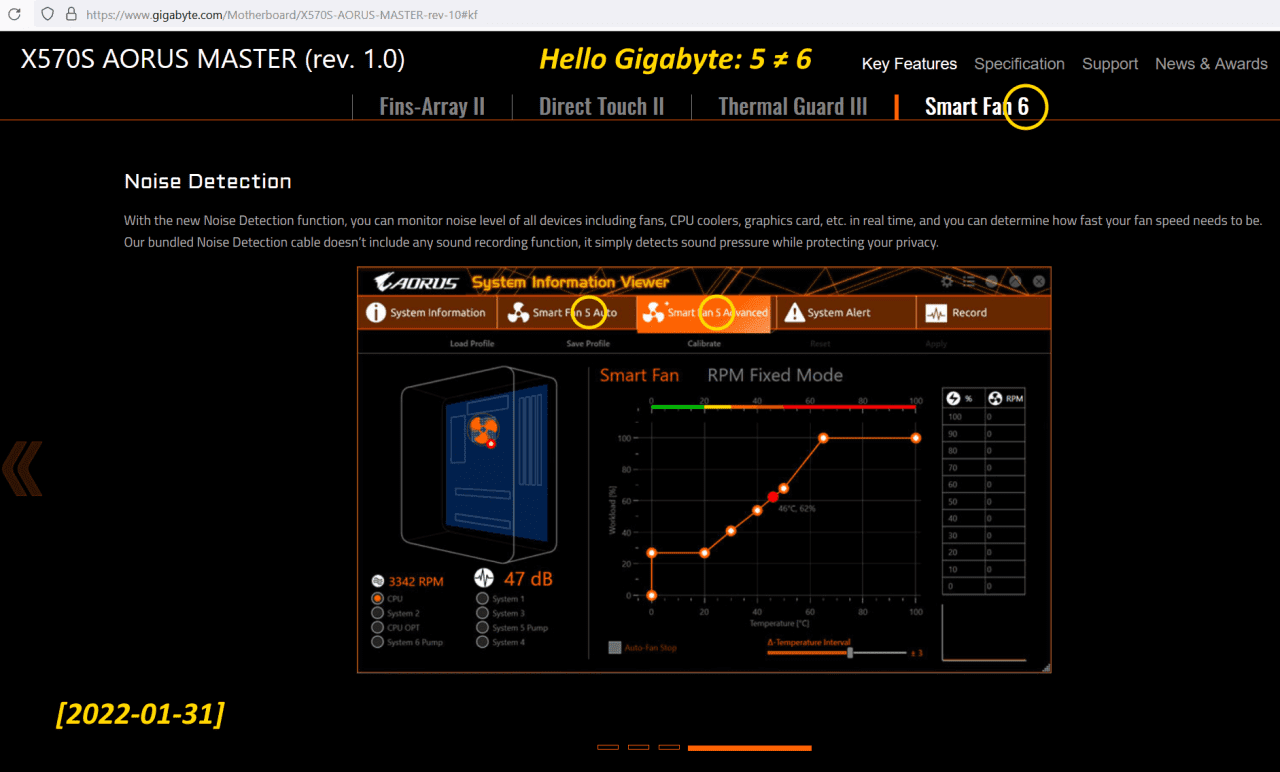Select the CPU OPT radio button
The height and width of the screenshot is (772, 1280).
point(377,628)
